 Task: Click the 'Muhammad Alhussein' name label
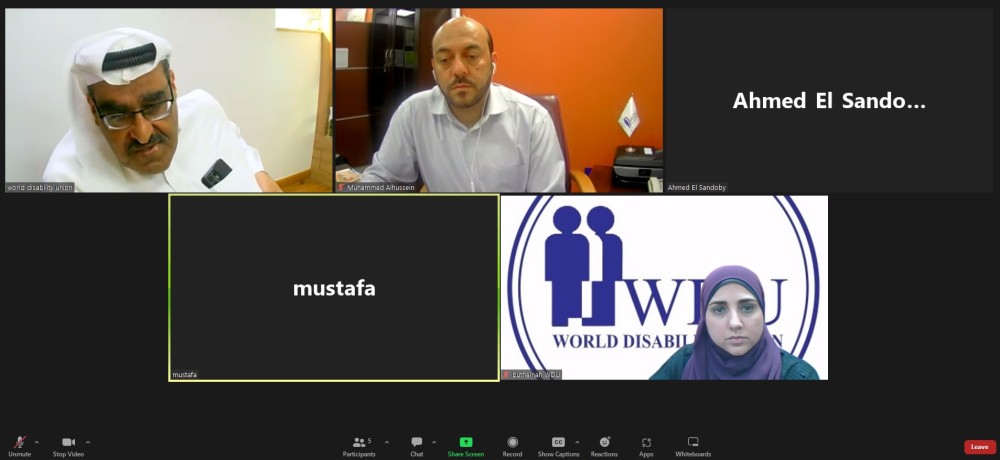(x=381, y=188)
